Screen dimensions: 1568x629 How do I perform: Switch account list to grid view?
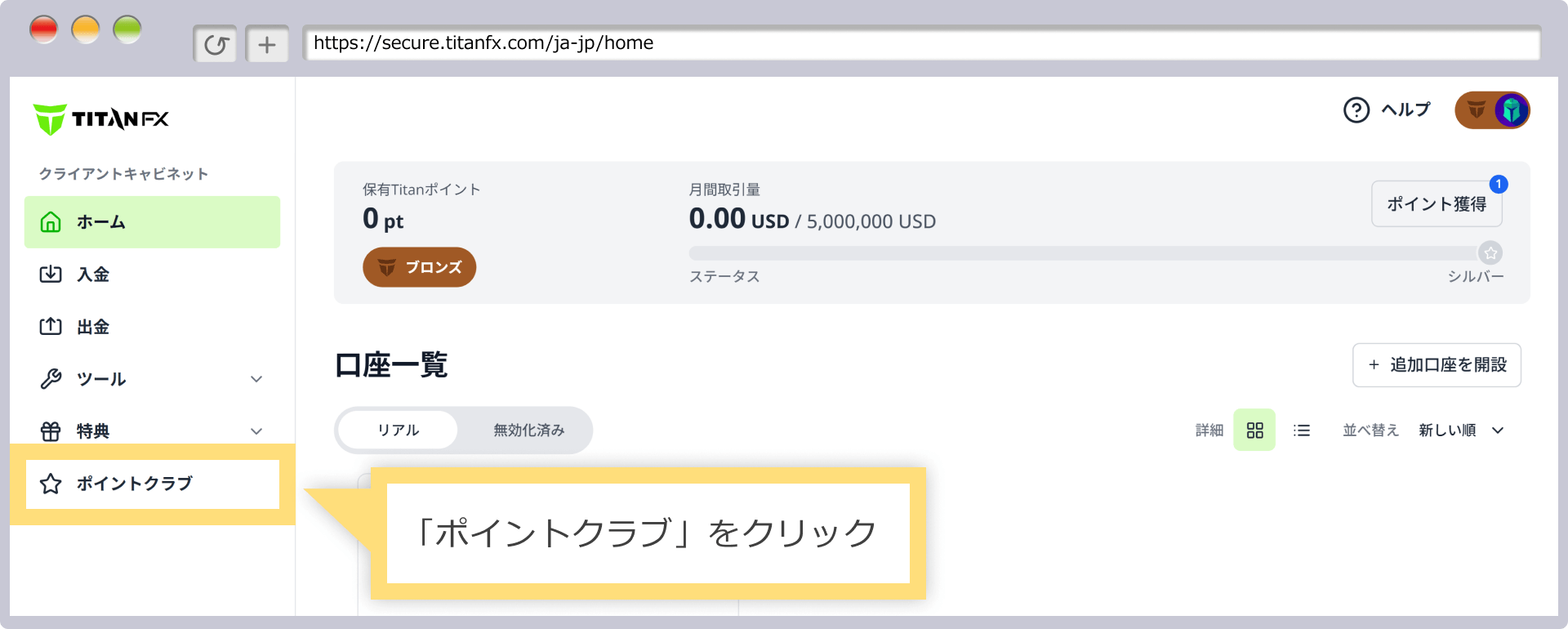[x=1254, y=430]
